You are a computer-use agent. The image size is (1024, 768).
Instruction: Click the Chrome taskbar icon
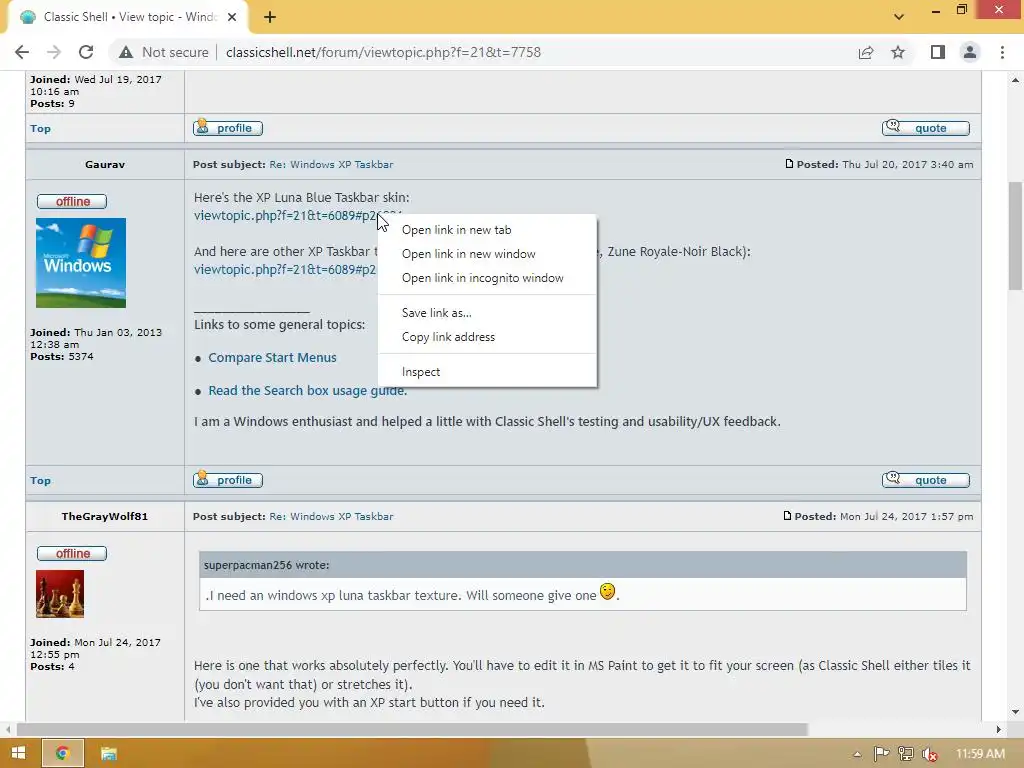point(63,753)
